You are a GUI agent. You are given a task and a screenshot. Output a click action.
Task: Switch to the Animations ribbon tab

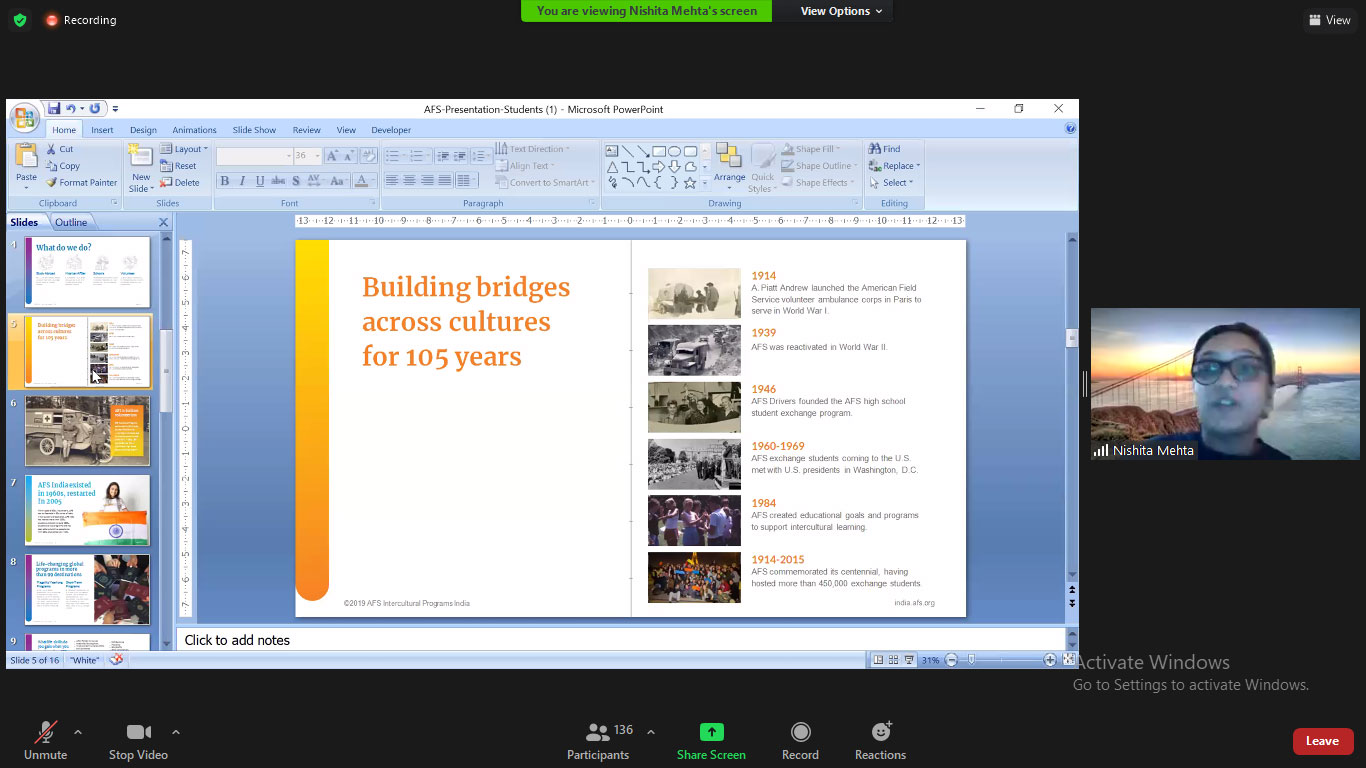pyautogui.click(x=194, y=130)
